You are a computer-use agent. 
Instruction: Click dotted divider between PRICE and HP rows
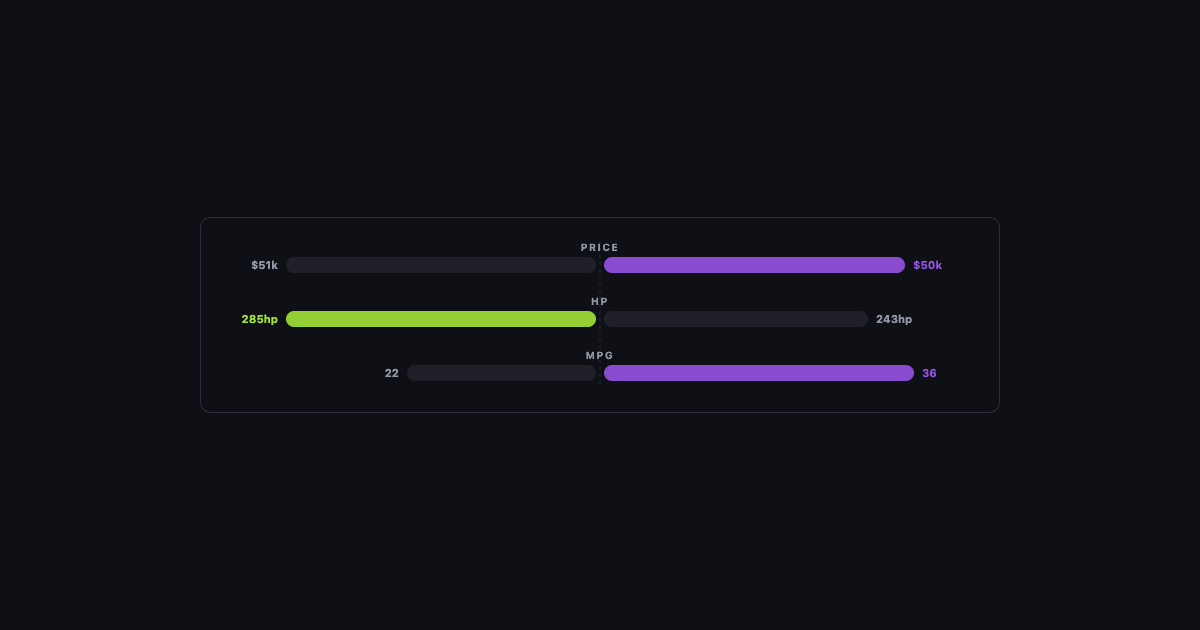600,284
